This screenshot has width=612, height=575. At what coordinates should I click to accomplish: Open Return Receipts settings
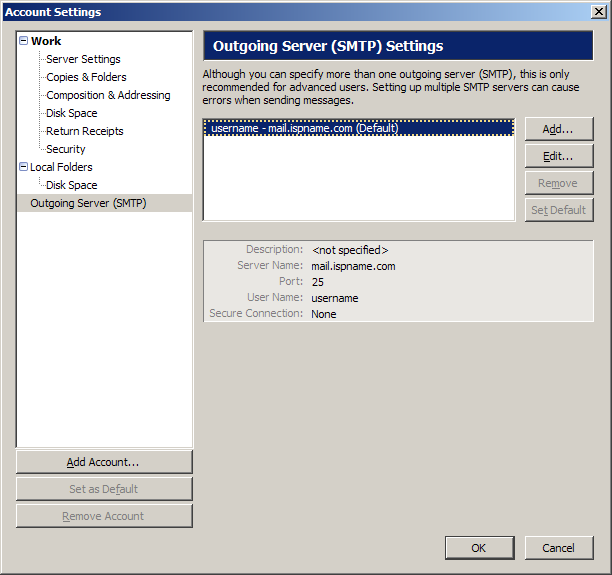85,131
